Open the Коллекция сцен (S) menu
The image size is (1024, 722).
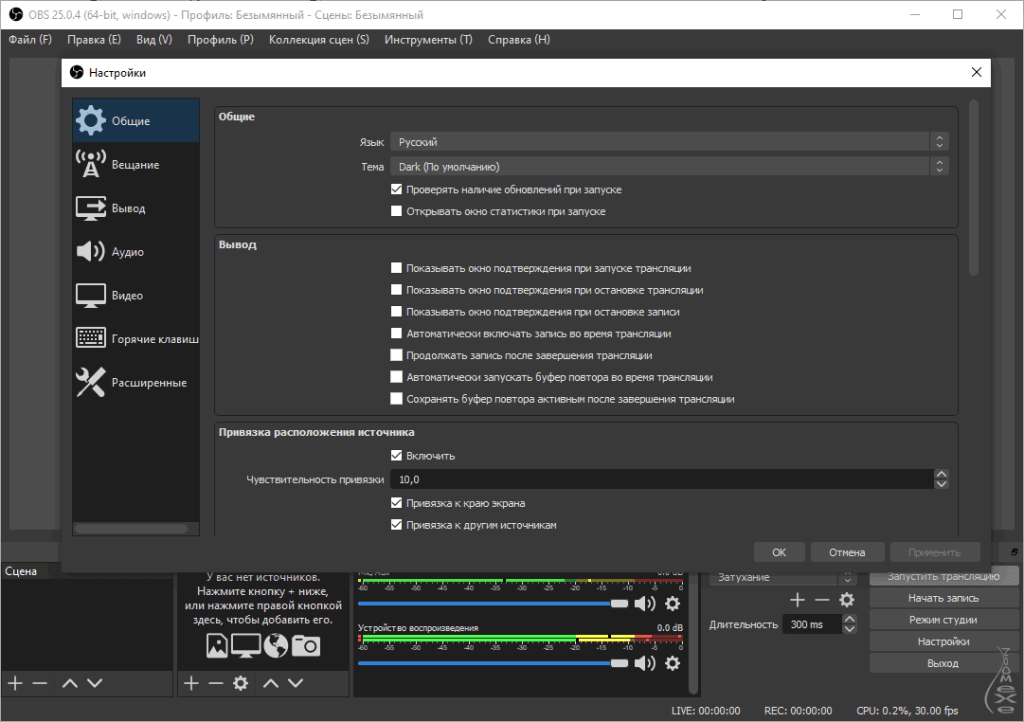(318, 40)
